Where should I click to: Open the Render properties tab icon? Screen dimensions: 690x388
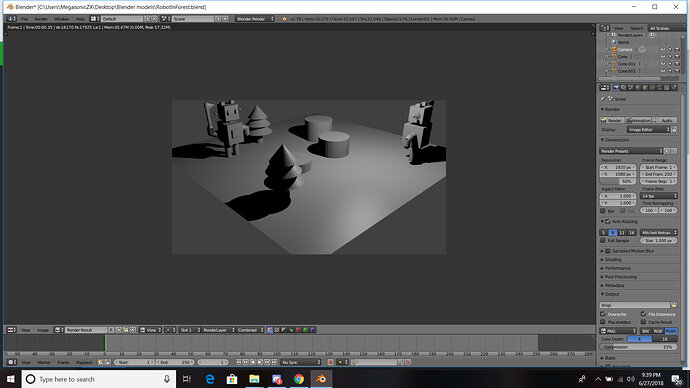pos(617,88)
